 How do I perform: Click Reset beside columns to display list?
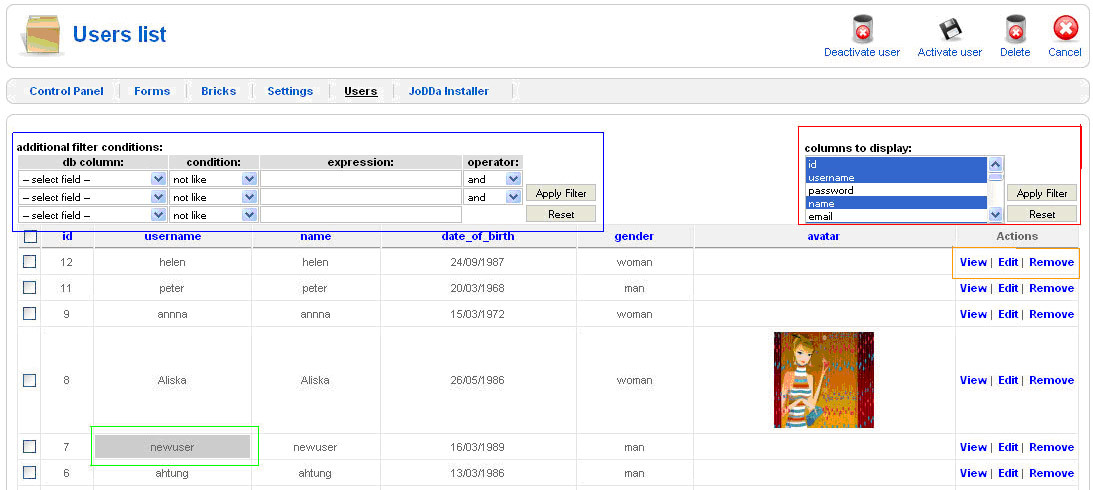(x=1041, y=214)
